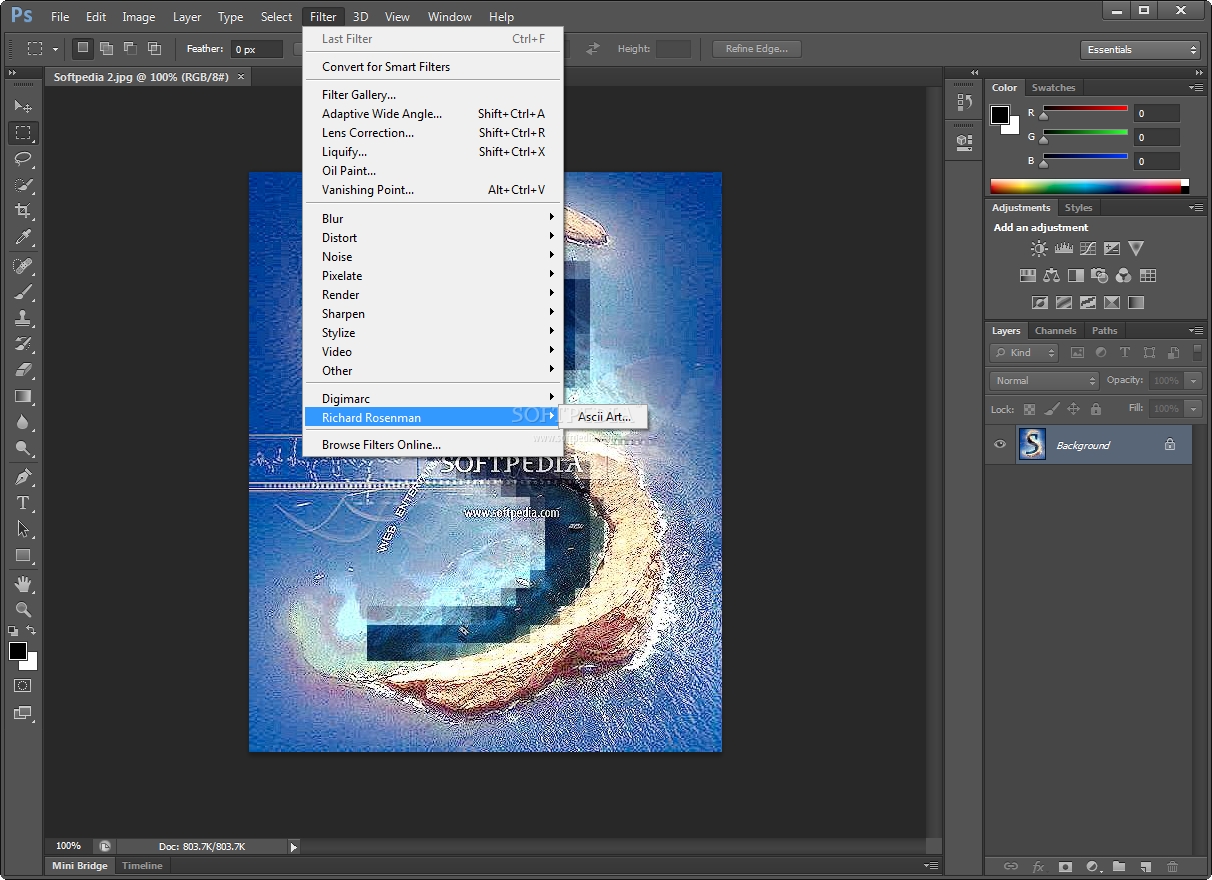Click the foreground color swatch in Color panel
The height and width of the screenshot is (880, 1212).
click(1000, 115)
